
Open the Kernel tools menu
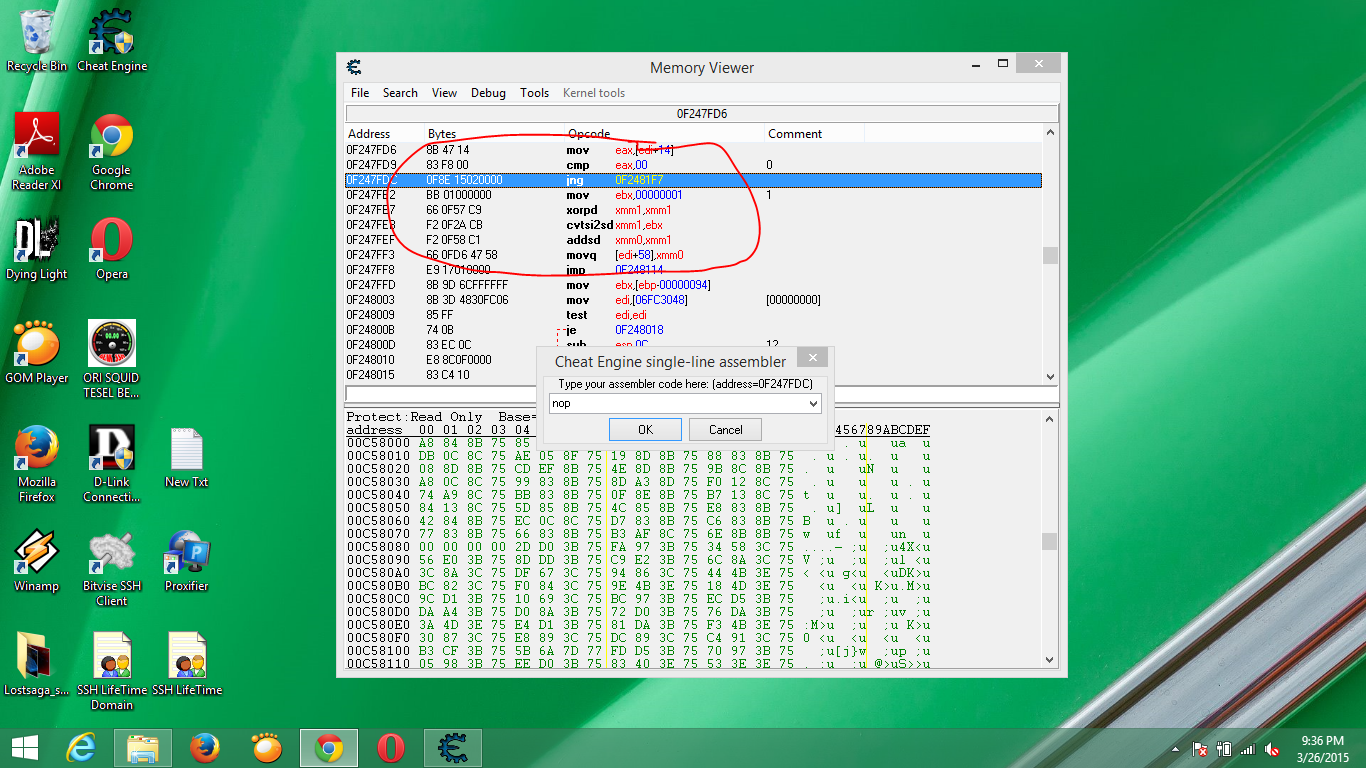(x=594, y=93)
